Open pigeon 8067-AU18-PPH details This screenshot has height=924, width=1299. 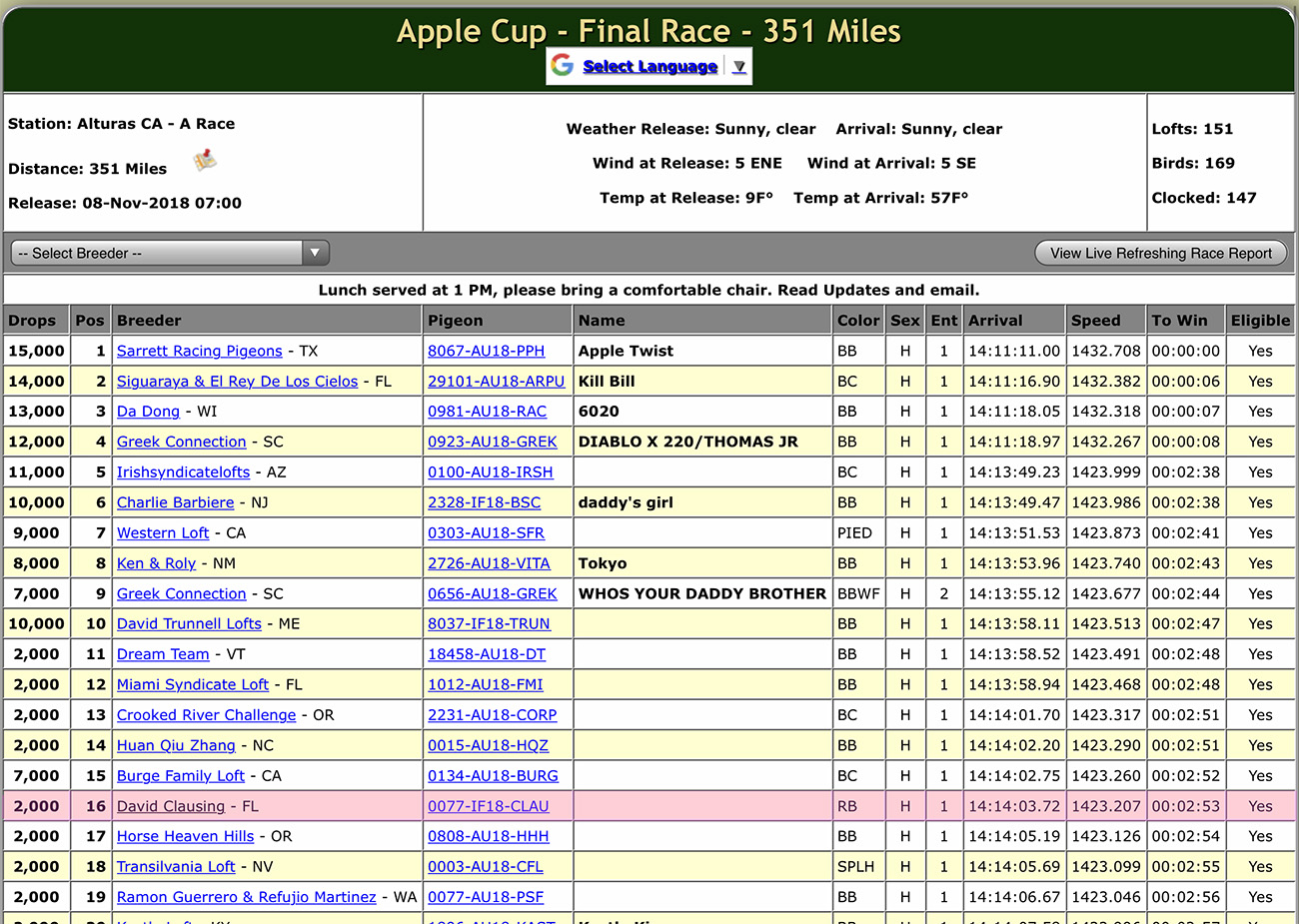tap(486, 351)
